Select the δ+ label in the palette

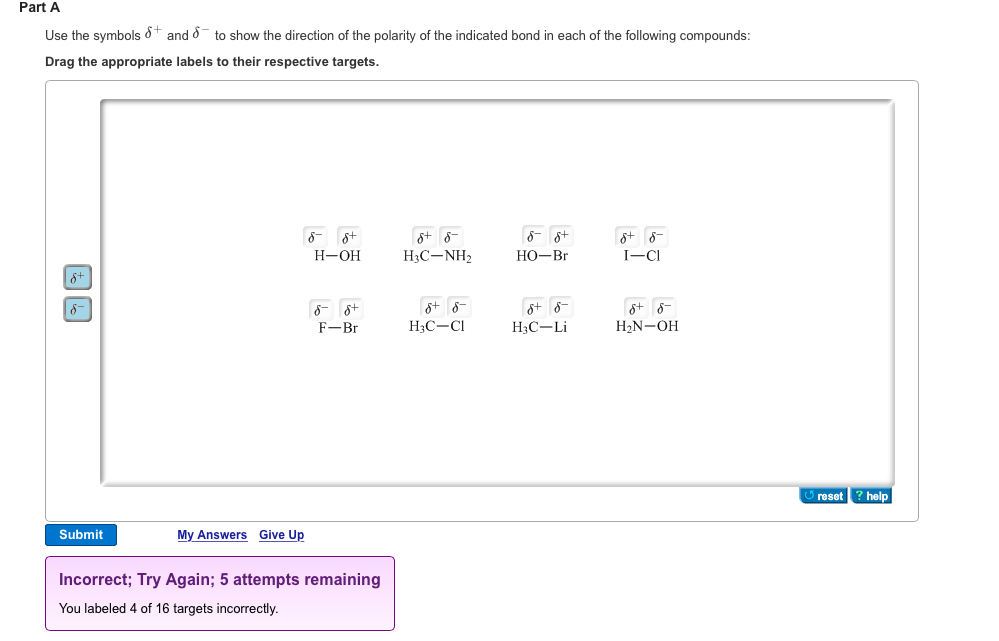point(77,277)
